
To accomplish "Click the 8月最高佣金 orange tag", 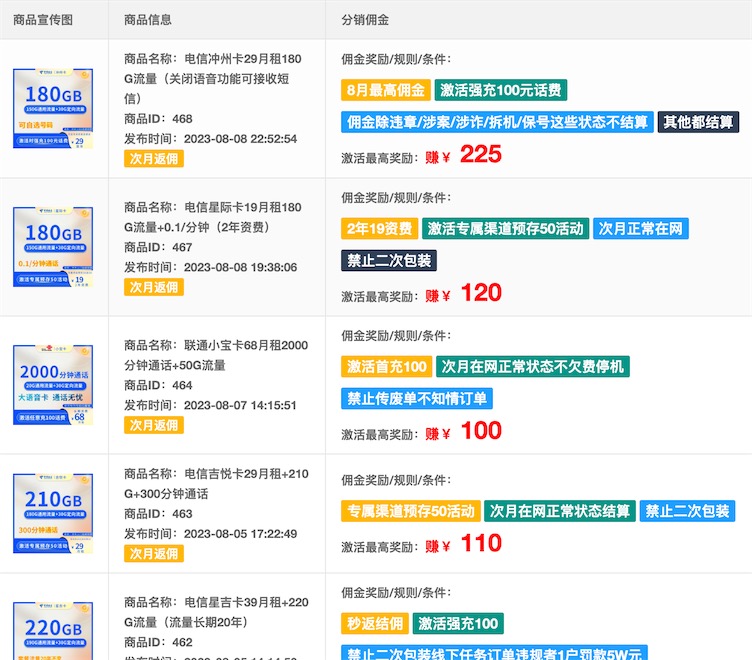I will 386,90.
